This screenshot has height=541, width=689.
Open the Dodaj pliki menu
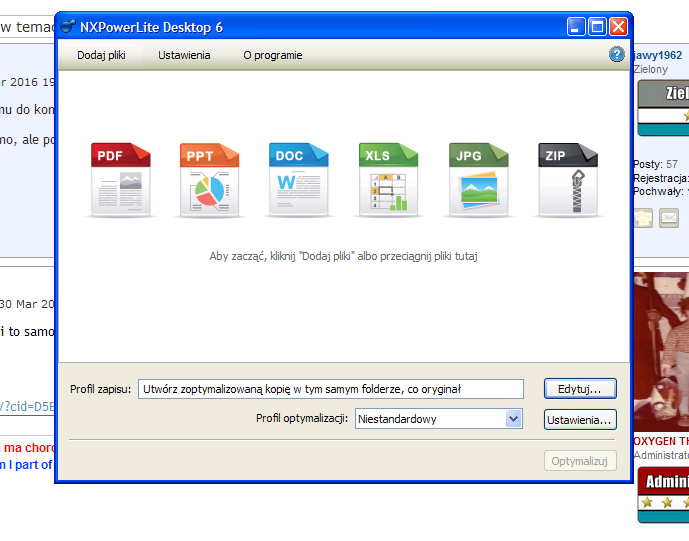101,55
